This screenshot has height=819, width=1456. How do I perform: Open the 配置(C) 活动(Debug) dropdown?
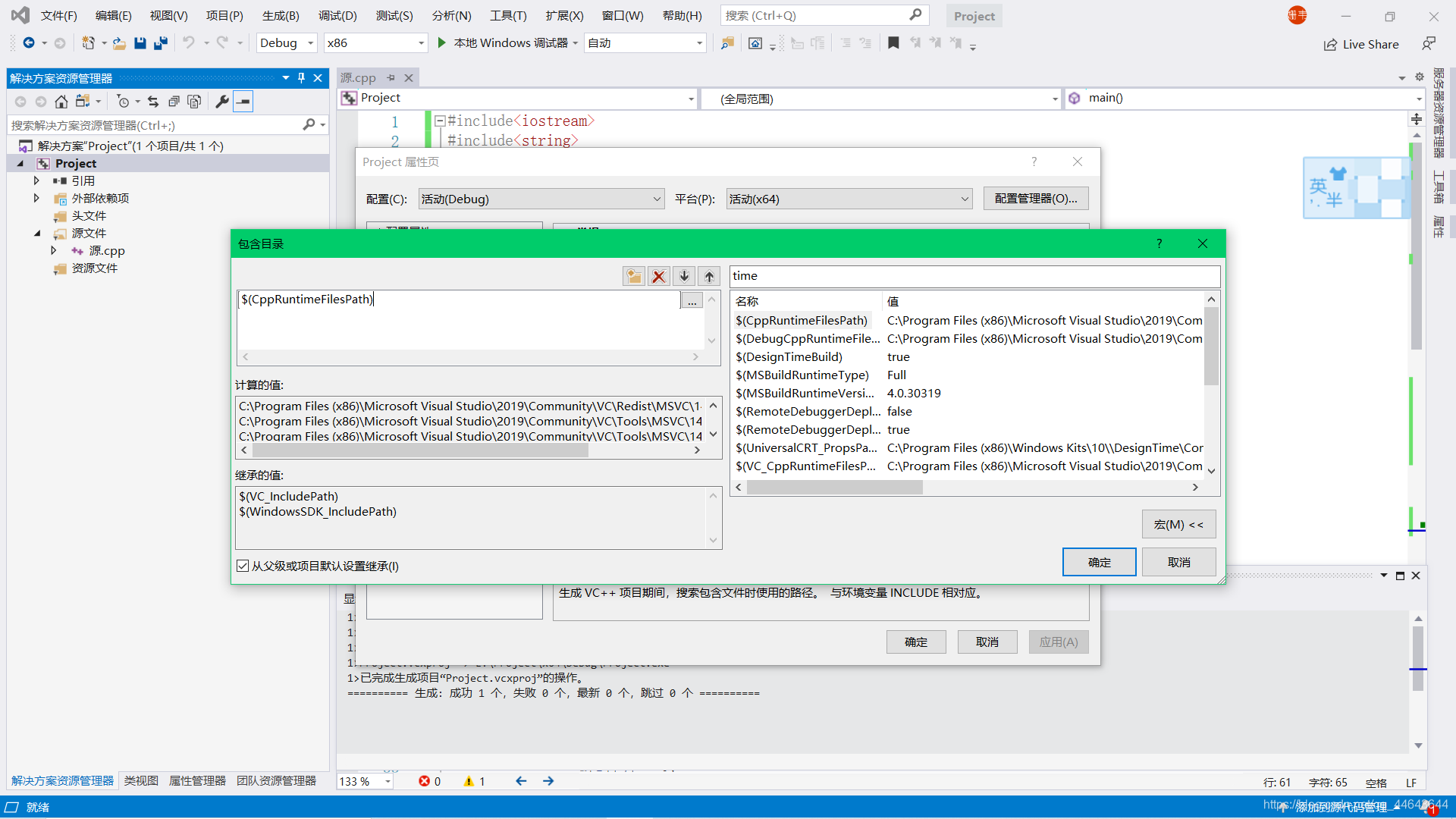click(x=541, y=199)
